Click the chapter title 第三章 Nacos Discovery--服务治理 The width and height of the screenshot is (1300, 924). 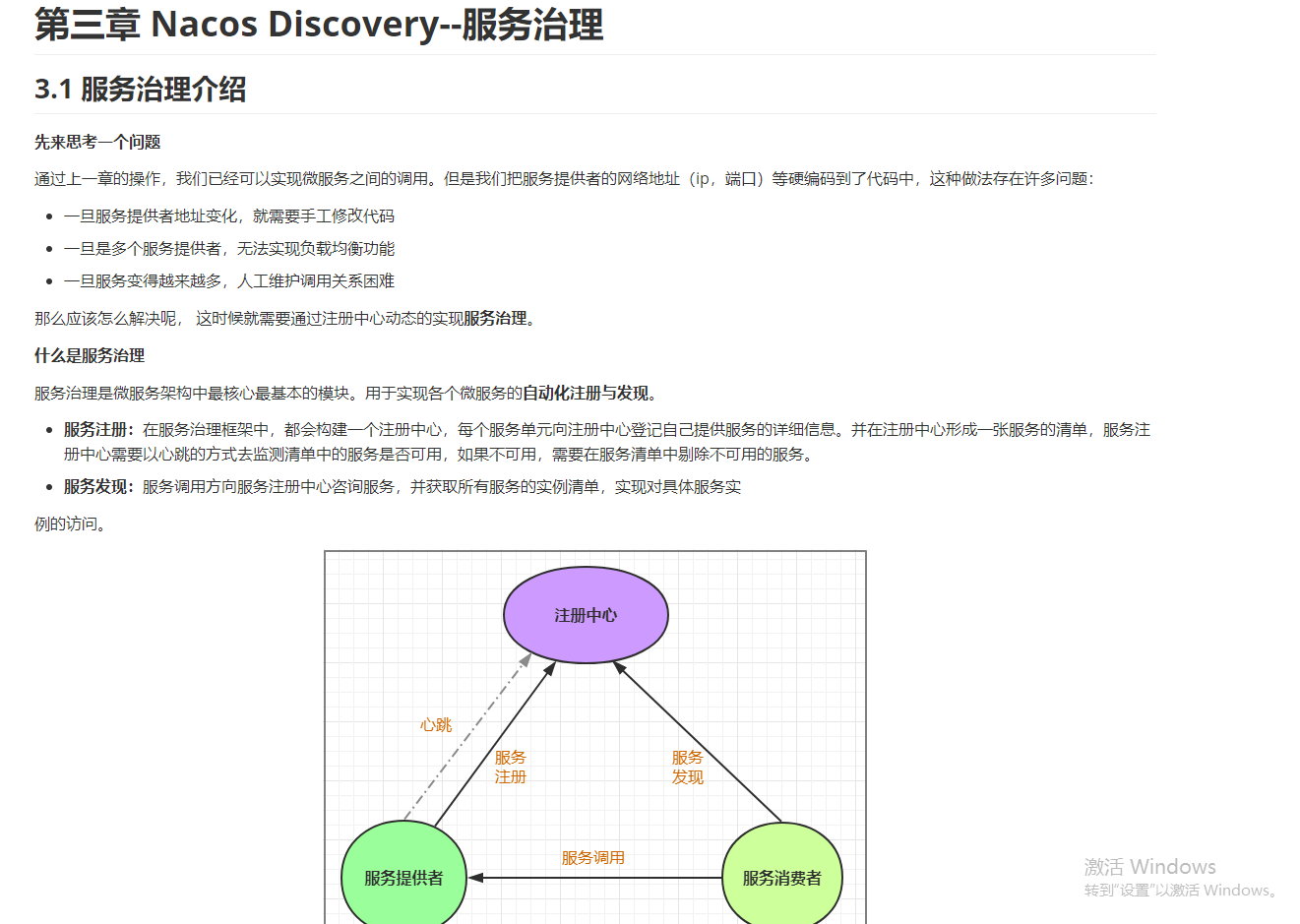click(x=319, y=24)
